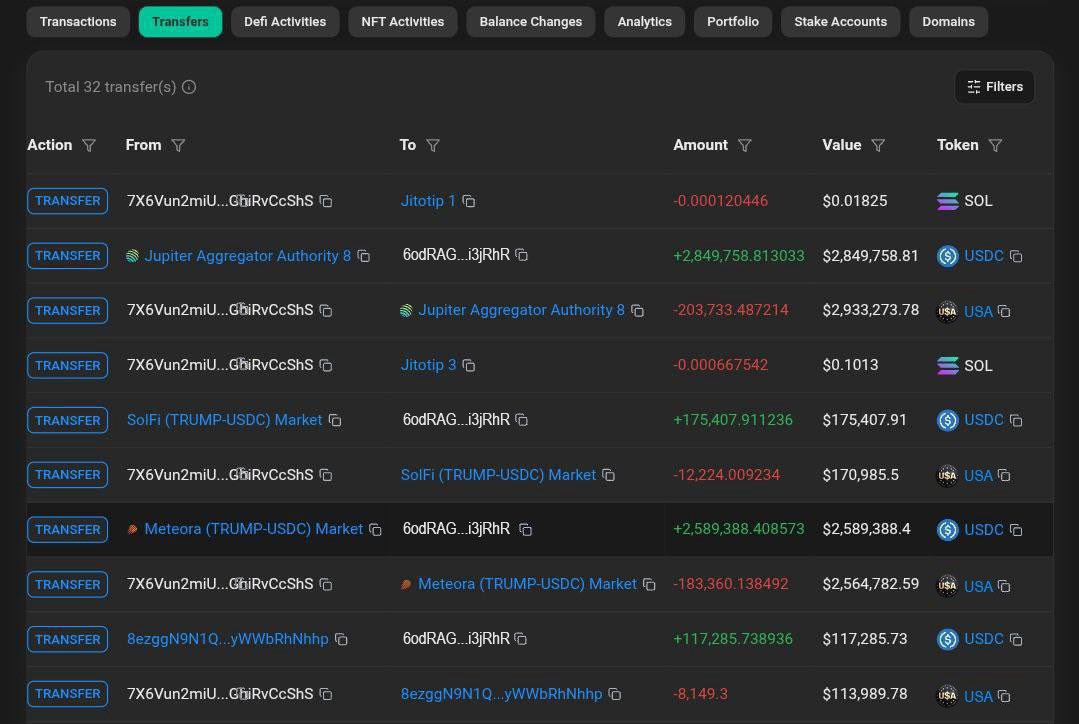Open the Token column filter
This screenshot has width=1079, height=724.
995,145
